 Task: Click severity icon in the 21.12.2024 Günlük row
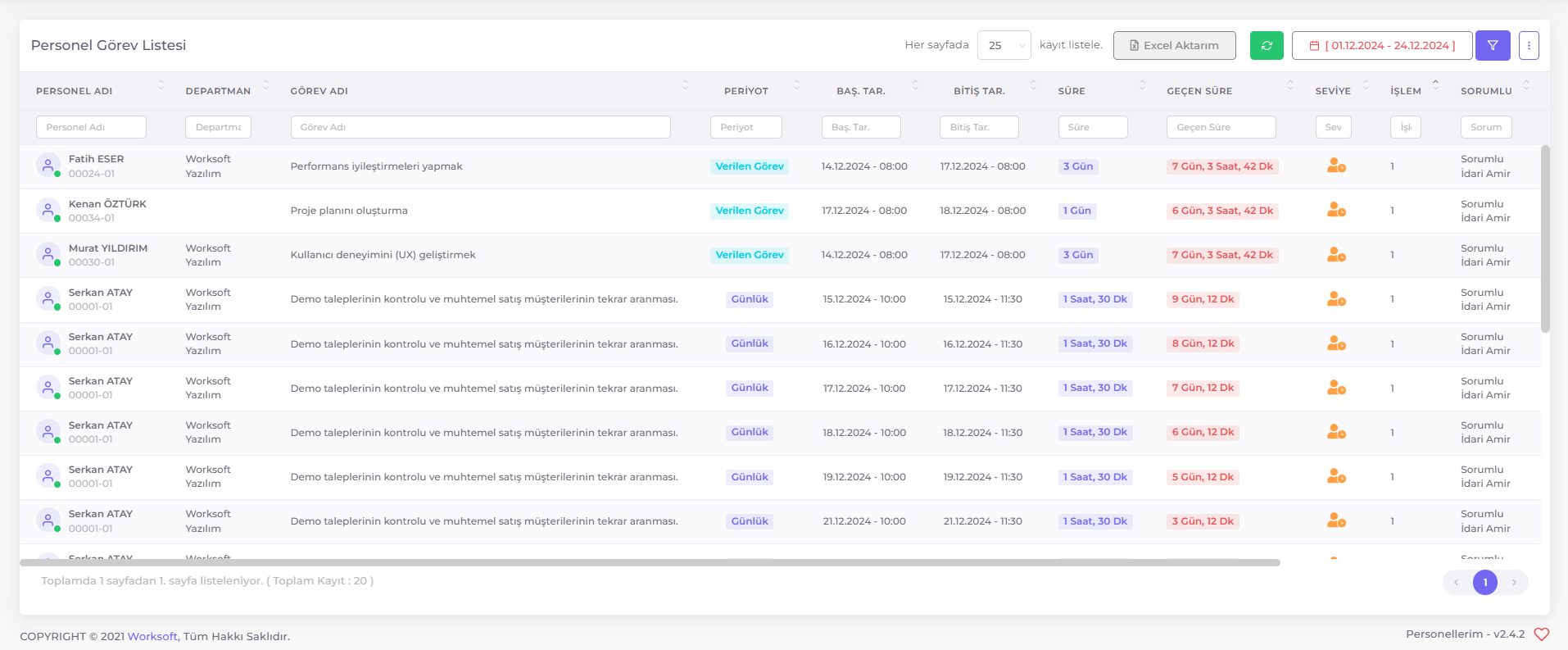tap(1336, 520)
